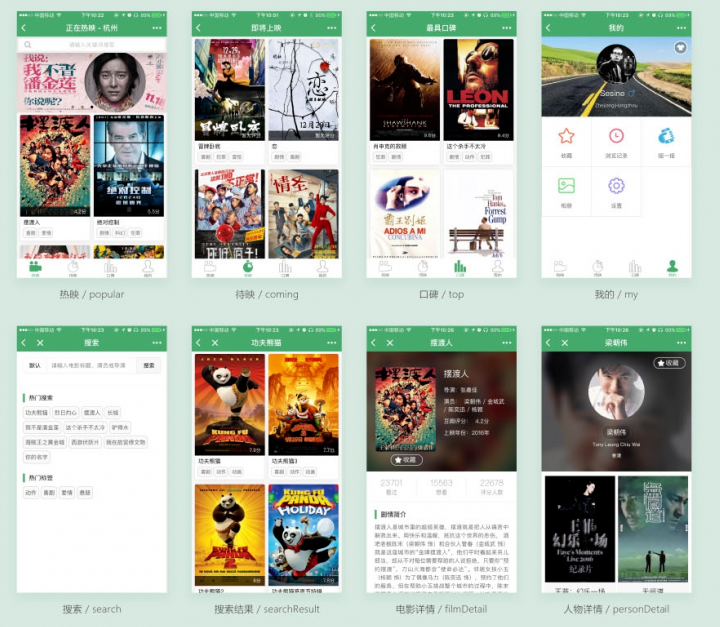This screenshot has height=627, width=720.
Task: Open three-dot menu on 梁朝伟 person screen
Action: [681, 343]
